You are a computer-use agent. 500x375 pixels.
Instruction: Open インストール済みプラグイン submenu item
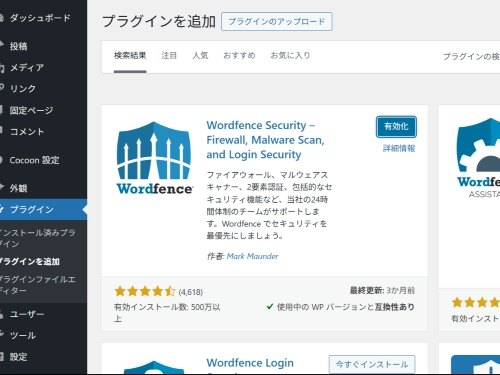pyautogui.click(x=37, y=238)
